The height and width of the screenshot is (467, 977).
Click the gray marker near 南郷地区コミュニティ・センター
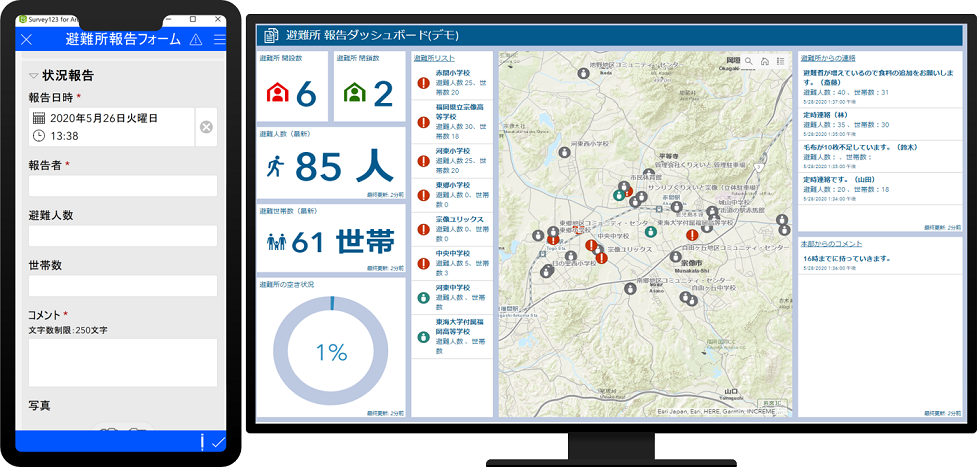(631, 288)
